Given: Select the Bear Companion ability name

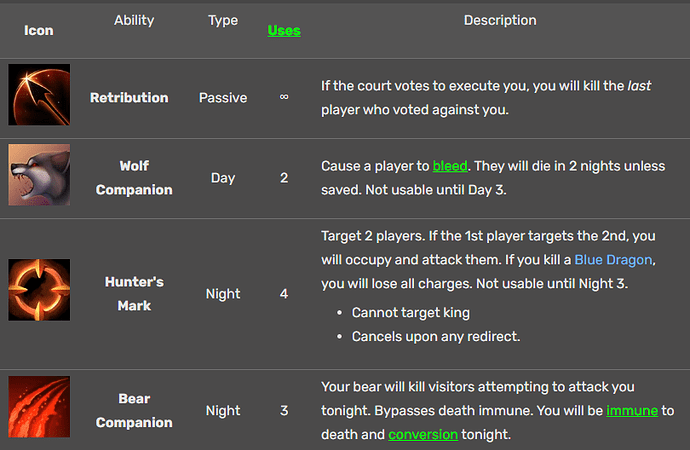Looking at the screenshot, I should (x=134, y=410).
